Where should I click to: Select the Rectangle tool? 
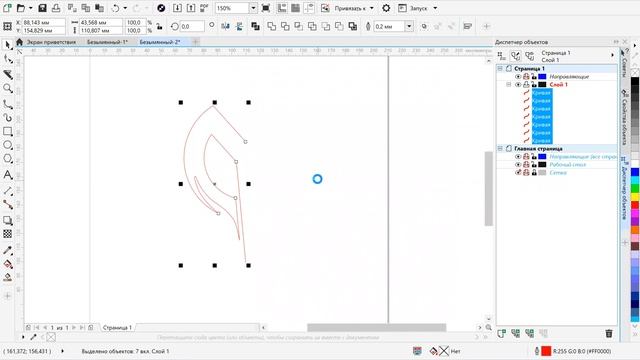[x=7, y=131]
